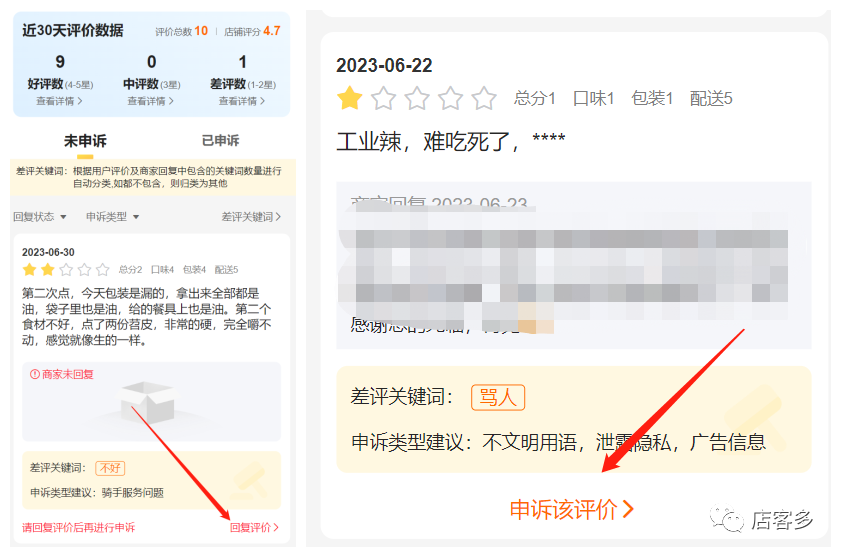
Task: Click 差评数 count 1
Action: click(242, 62)
